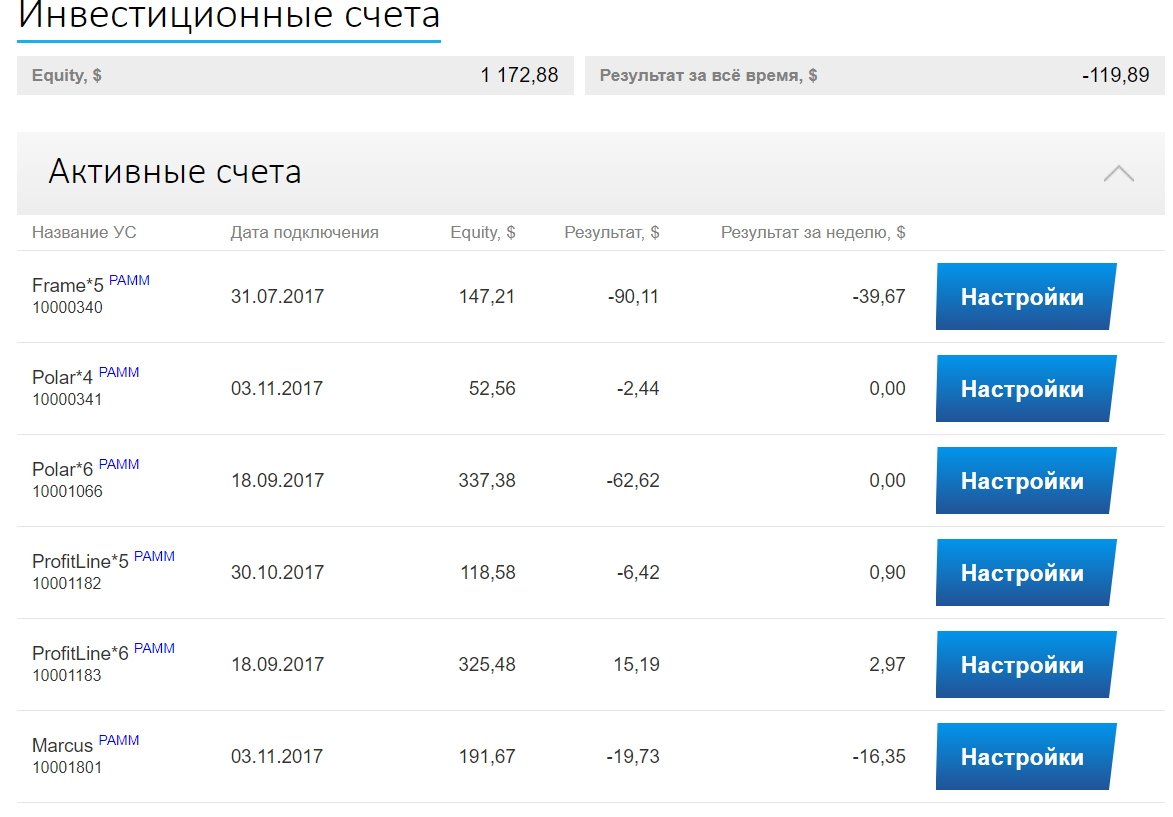Screen dimensions: 1173x817
Task: Click the PAMM link beside Frame*5
Action: click(129, 281)
